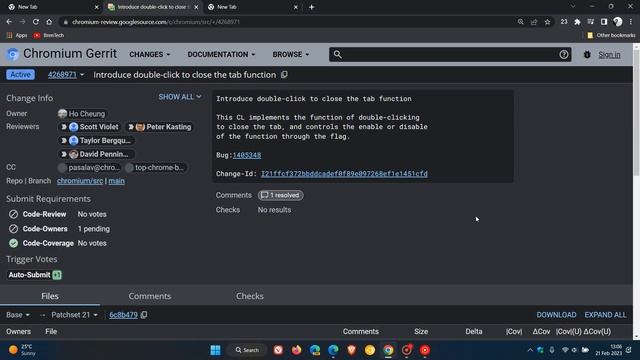This screenshot has height=360, width=640.
Task: Open Brave browser from the taskbar
Action: tap(351, 350)
